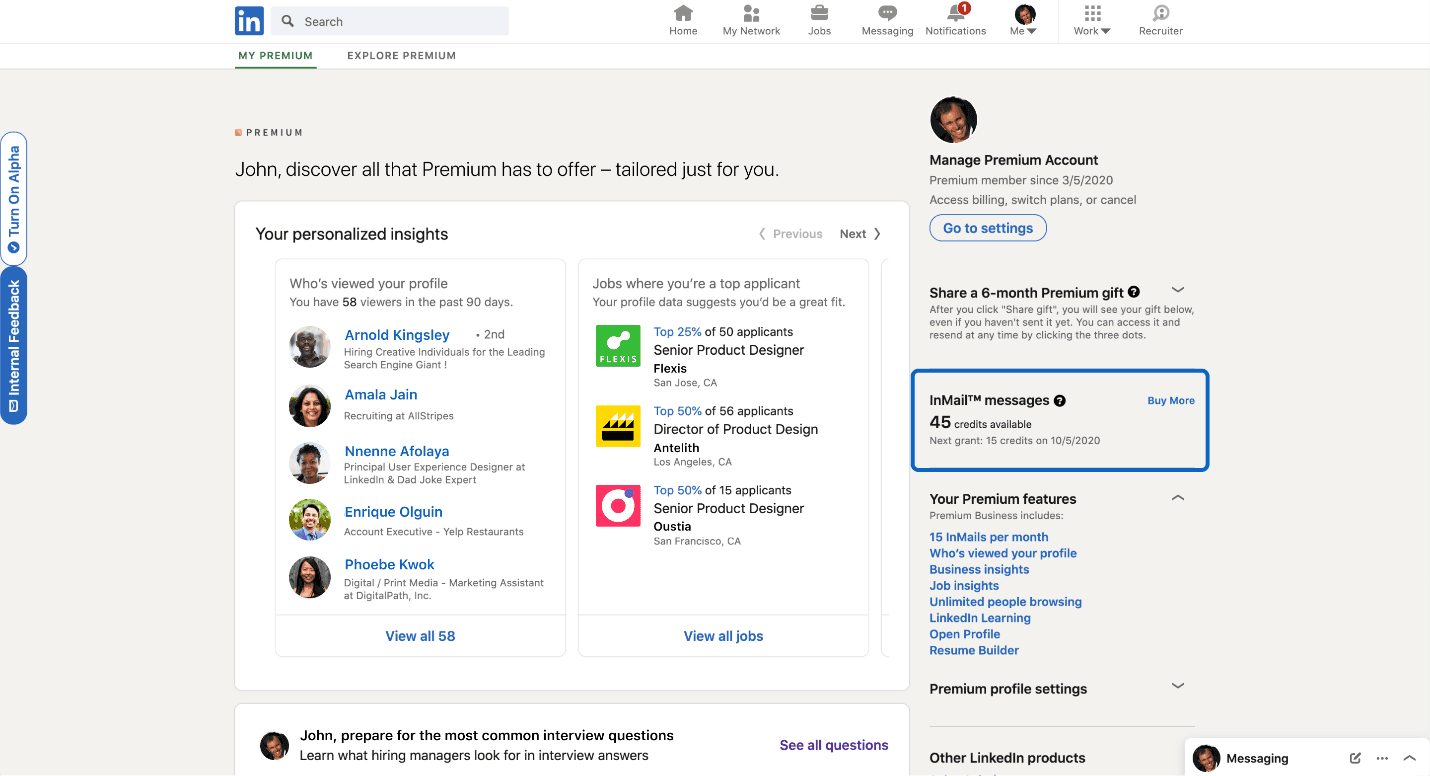1430x776 pixels.
Task: Expand the Premium profile settings section
Action: point(1177,685)
